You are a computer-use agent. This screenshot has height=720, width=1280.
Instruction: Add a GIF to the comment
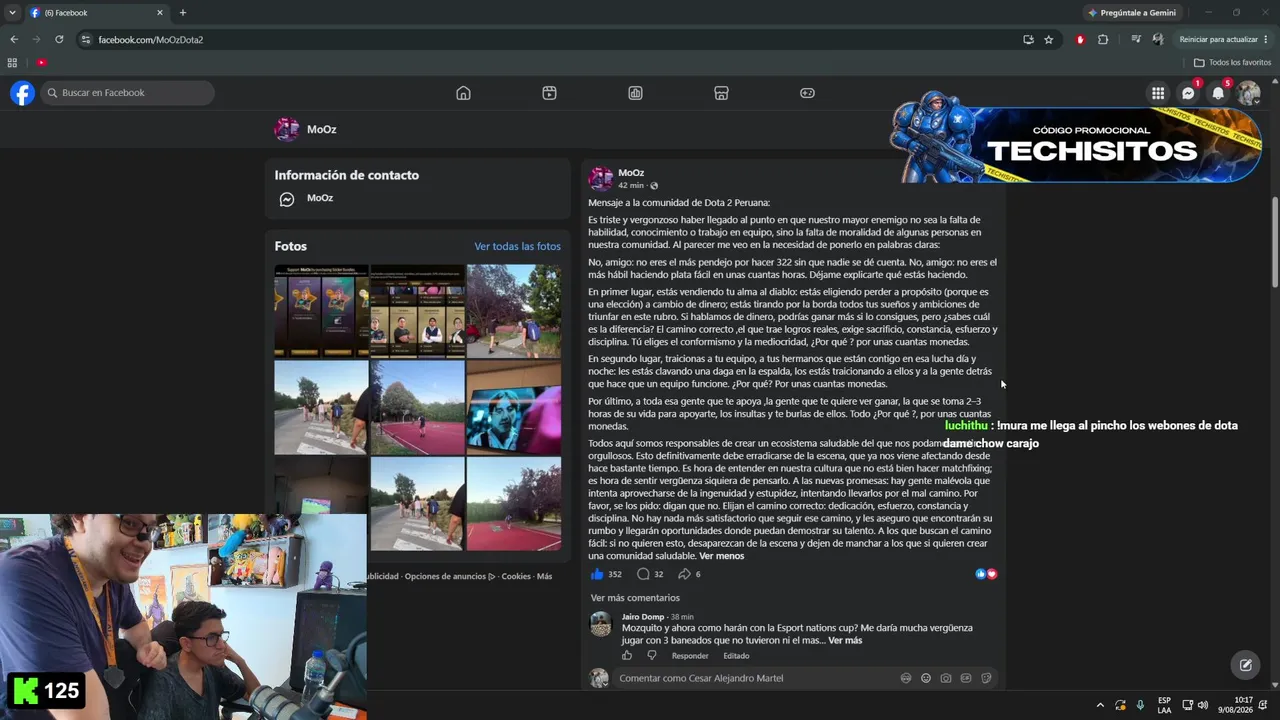click(x=966, y=678)
